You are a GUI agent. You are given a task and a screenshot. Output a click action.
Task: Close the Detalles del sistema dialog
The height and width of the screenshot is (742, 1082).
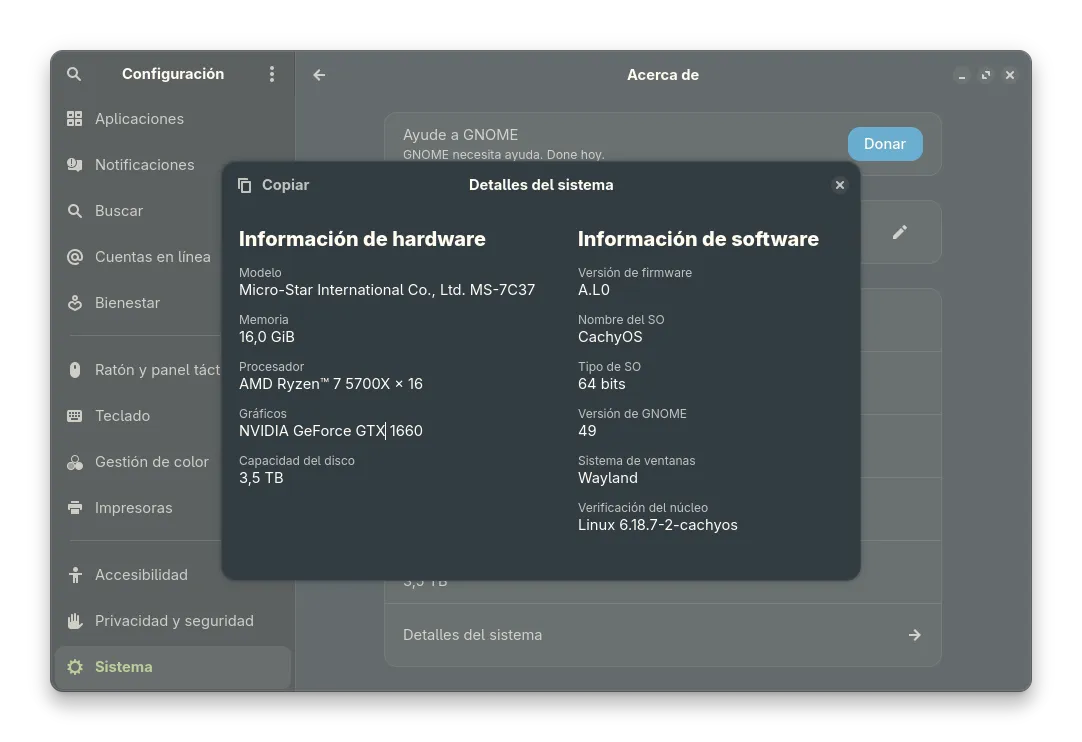pyautogui.click(x=840, y=185)
